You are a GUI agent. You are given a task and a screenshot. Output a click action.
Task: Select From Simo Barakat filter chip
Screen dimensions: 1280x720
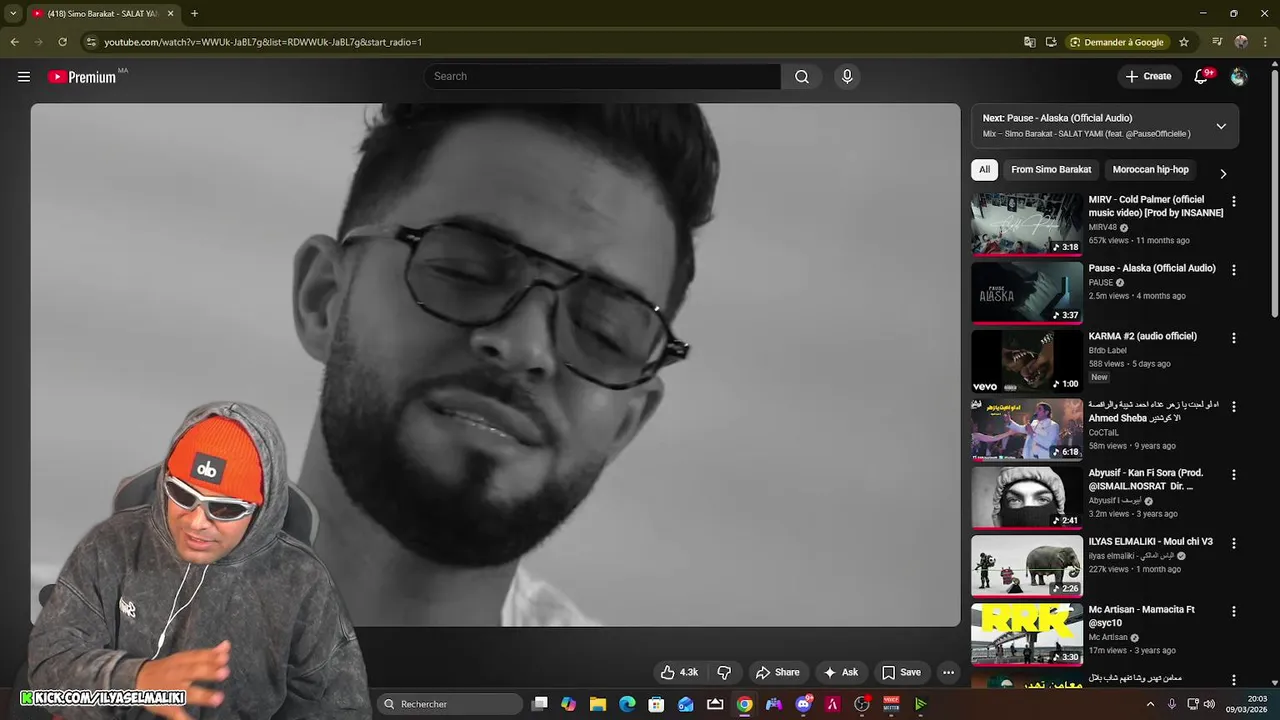[1051, 170]
